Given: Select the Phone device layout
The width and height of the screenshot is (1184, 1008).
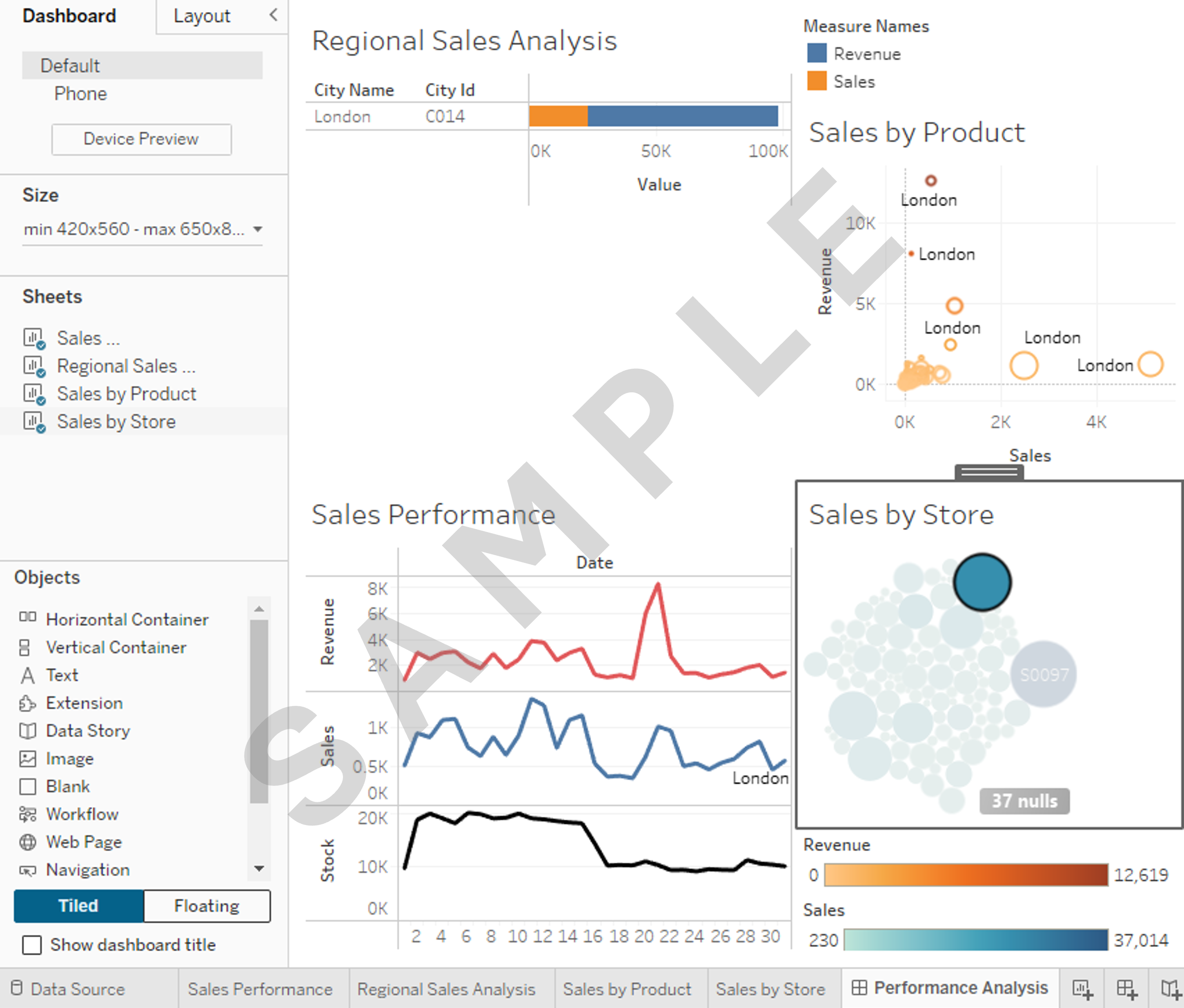Looking at the screenshot, I should (80, 94).
